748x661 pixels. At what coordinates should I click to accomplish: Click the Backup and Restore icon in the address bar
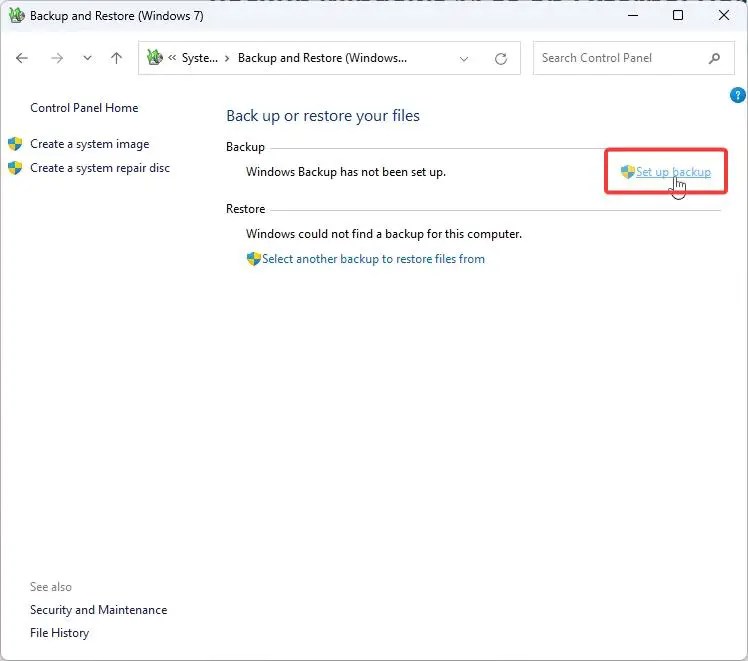(x=155, y=58)
